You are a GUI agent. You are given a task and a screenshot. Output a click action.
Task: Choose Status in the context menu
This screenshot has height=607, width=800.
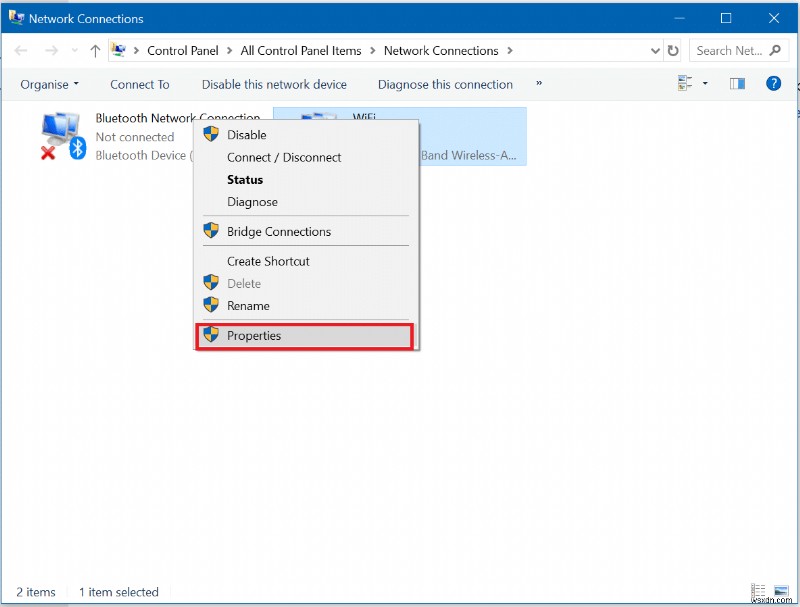[248, 179]
